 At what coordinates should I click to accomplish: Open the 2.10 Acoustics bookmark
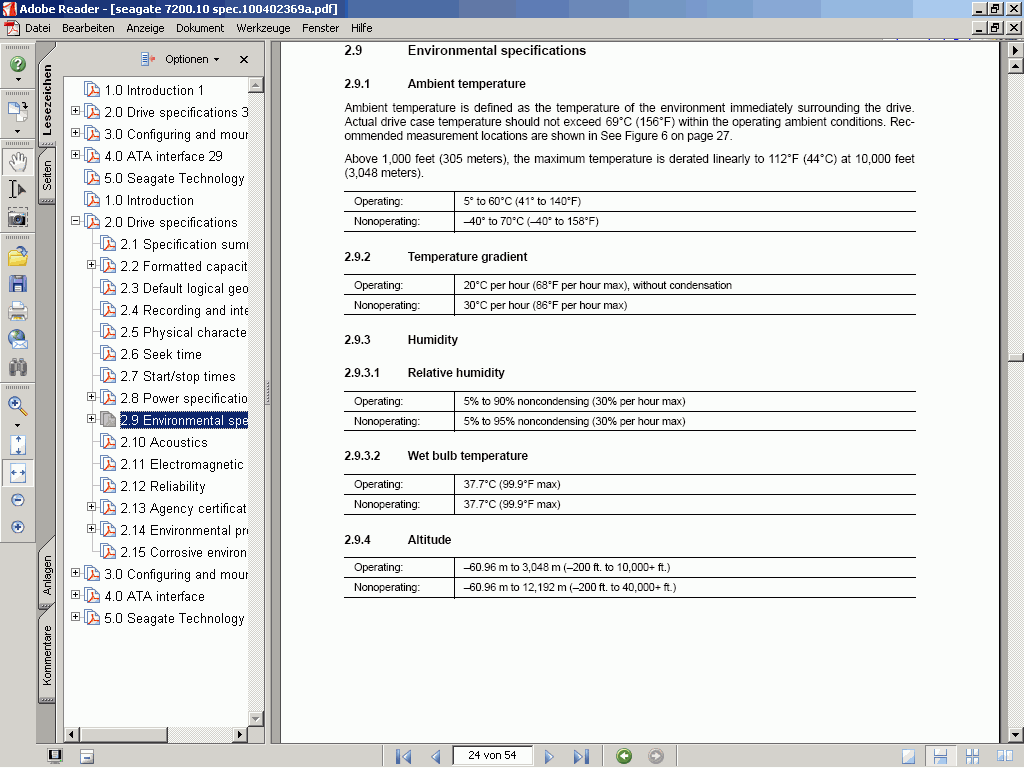tap(164, 442)
